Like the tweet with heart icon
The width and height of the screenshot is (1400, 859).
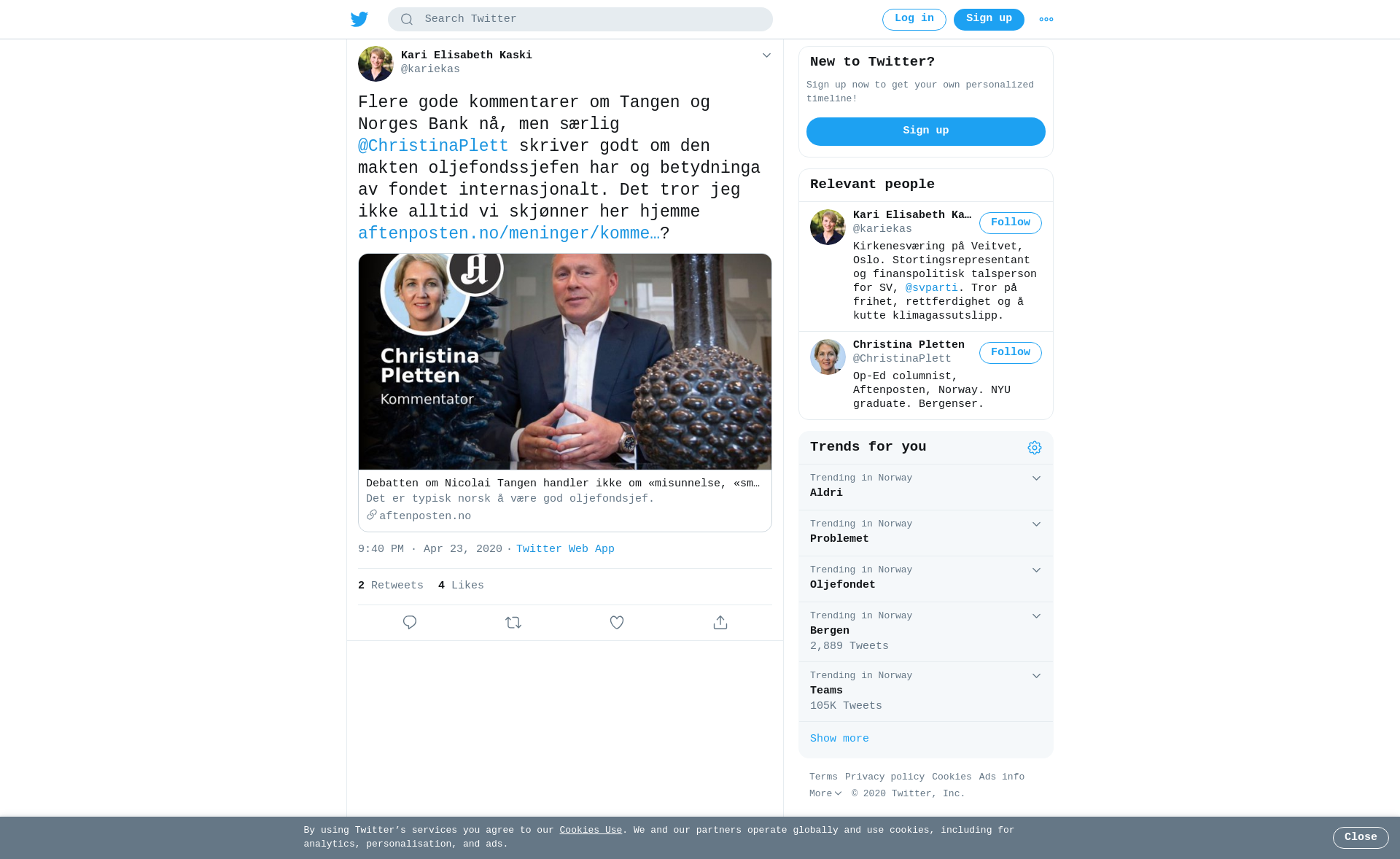(617, 622)
